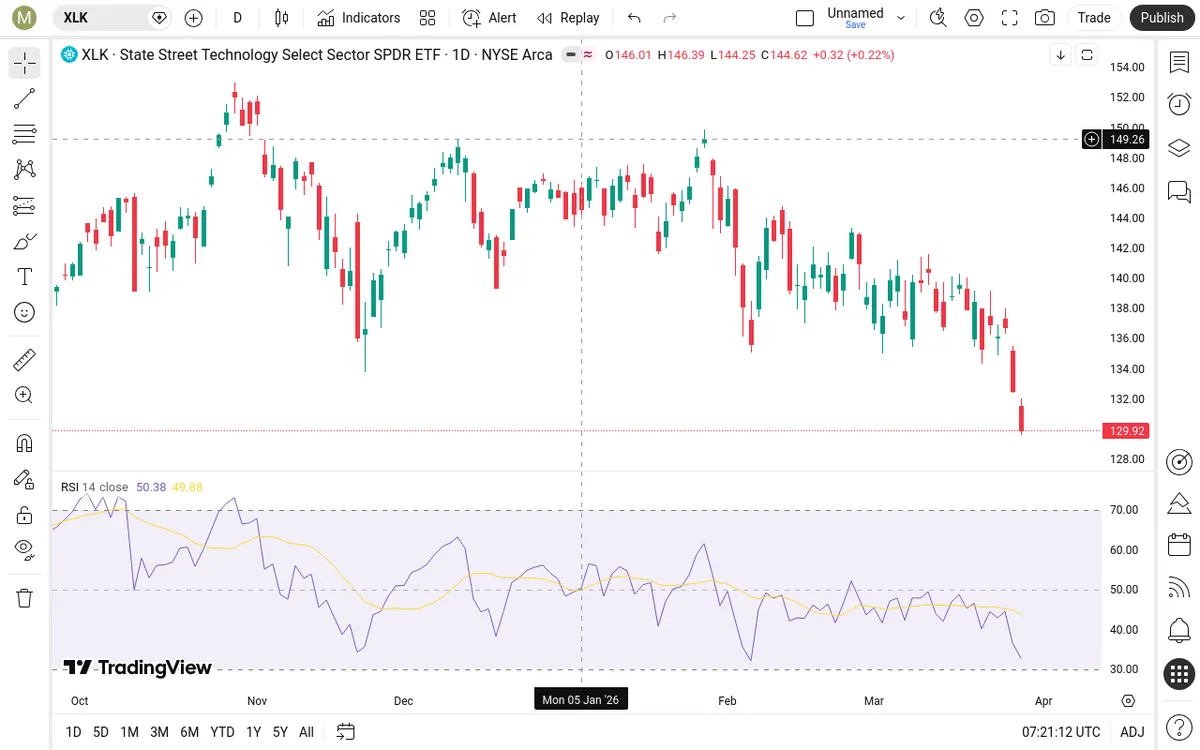Select the 5Y time range
This screenshot has height=750, width=1200.
(280, 732)
